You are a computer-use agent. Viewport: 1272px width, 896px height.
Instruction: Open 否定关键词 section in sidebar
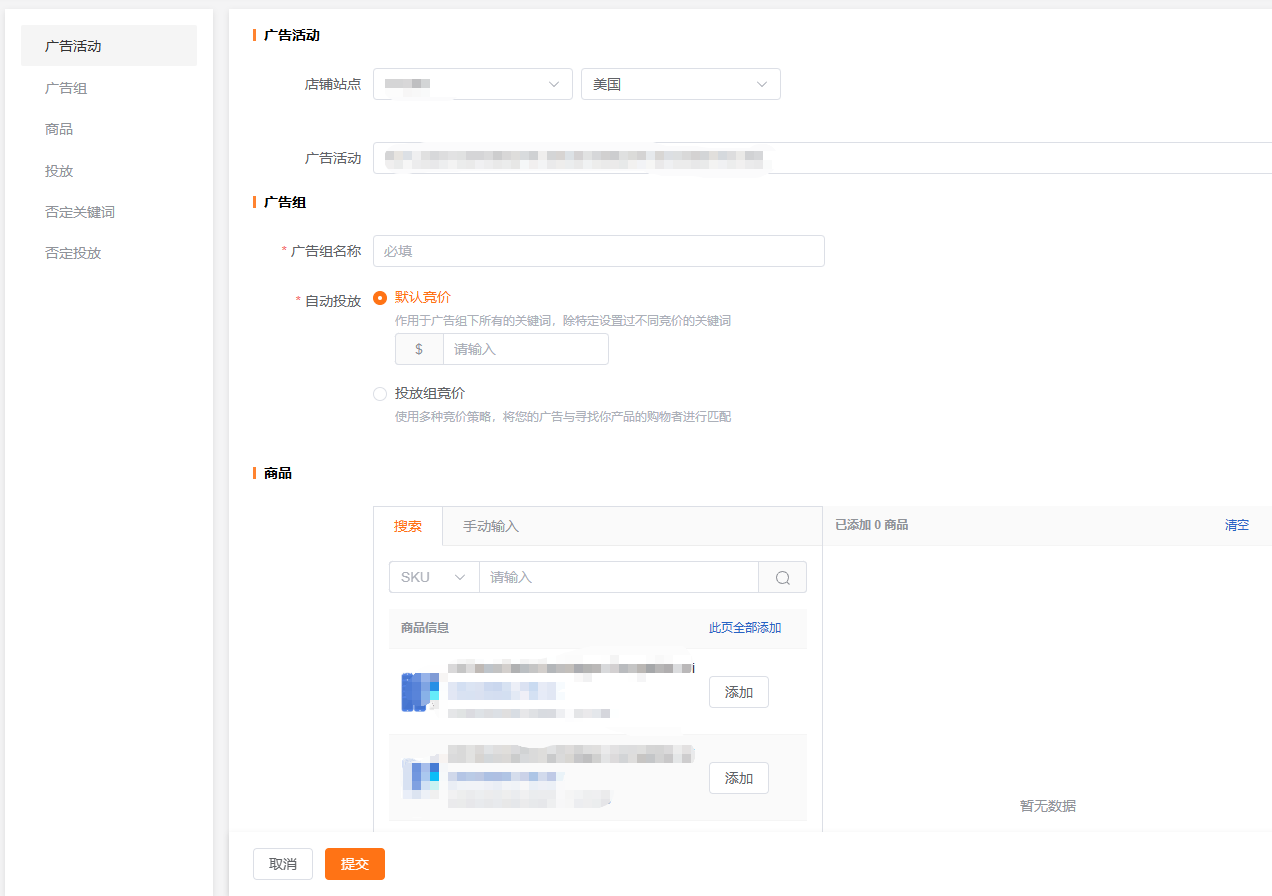click(x=80, y=212)
